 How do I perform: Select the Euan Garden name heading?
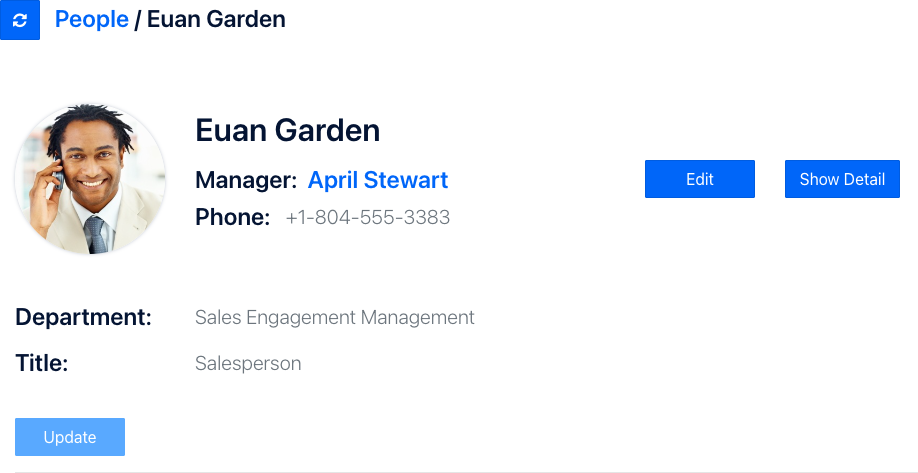[x=287, y=130]
